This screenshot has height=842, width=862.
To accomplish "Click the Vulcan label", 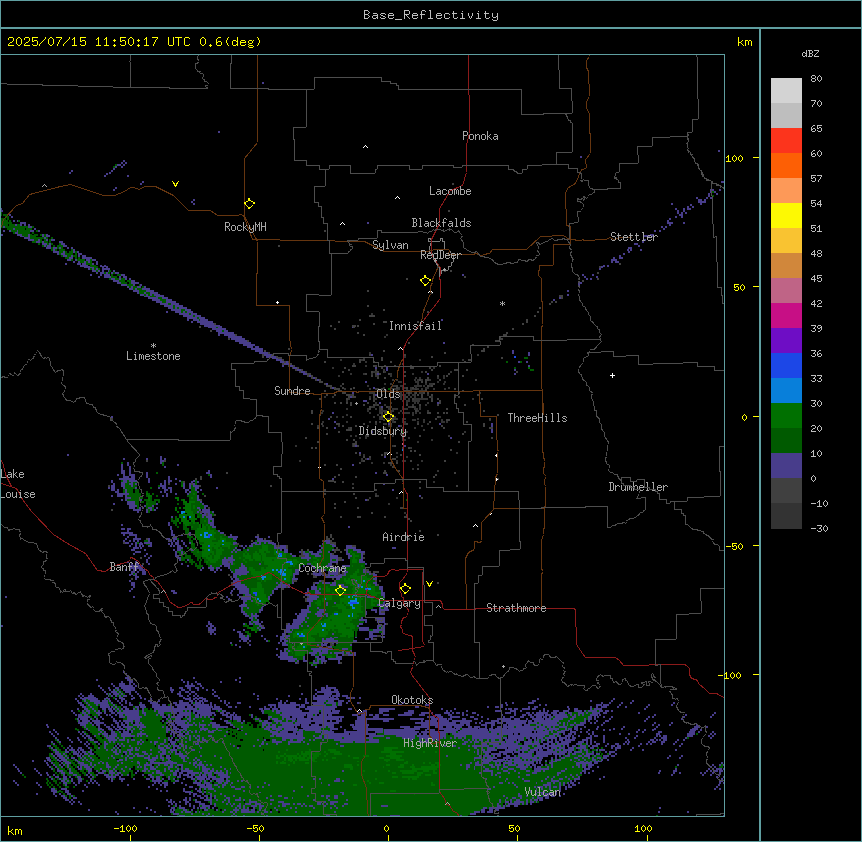I will [x=542, y=792].
